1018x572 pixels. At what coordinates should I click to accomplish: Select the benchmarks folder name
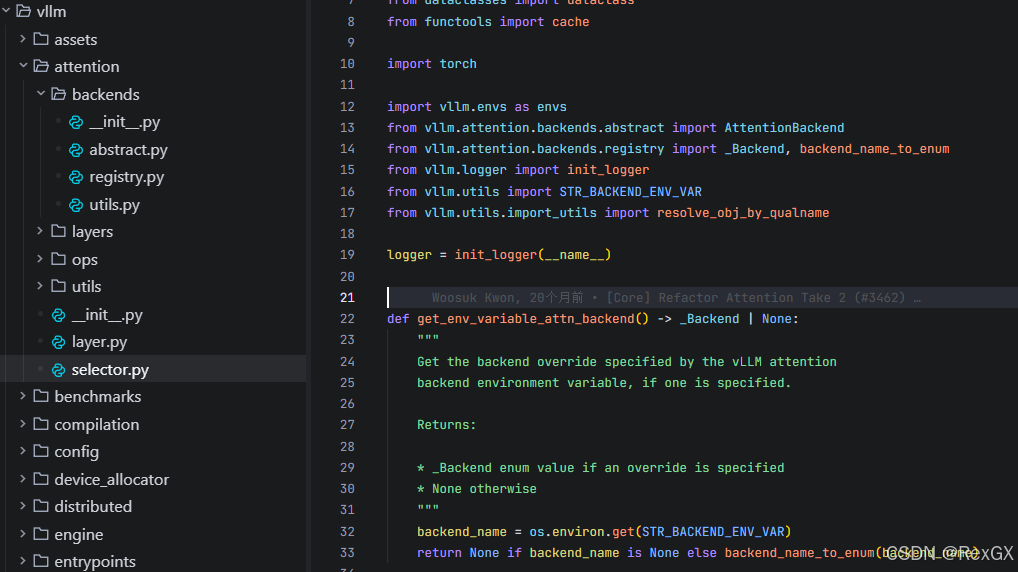pos(97,397)
